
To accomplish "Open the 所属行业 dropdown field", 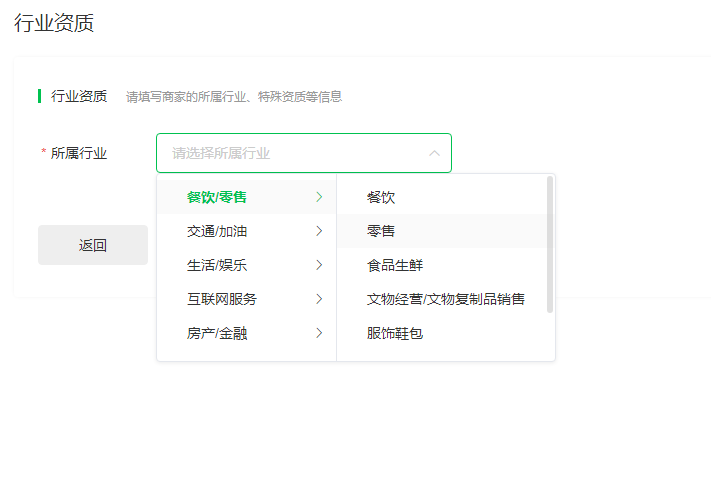I will pyautogui.click(x=303, y=153).
